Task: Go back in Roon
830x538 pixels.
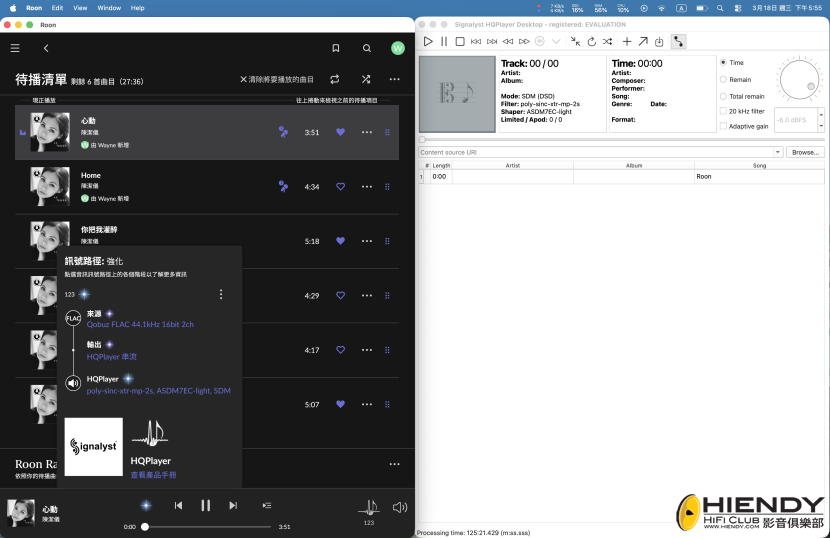Action: (46, 48)
